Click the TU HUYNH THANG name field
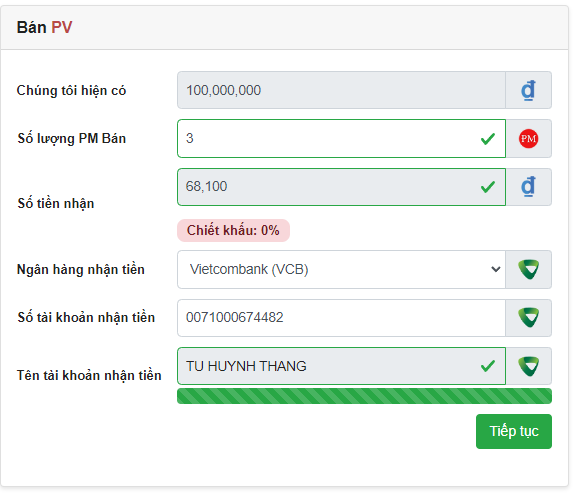This screenshot has height=493, width=573. [x=341, y=366]
